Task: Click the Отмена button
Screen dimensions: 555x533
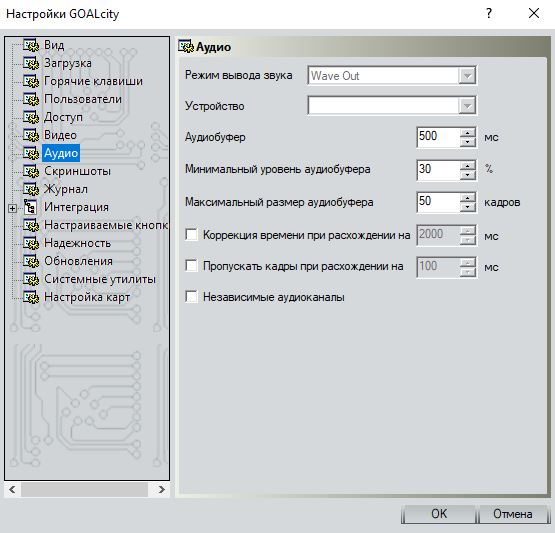Action: [512, 514]
